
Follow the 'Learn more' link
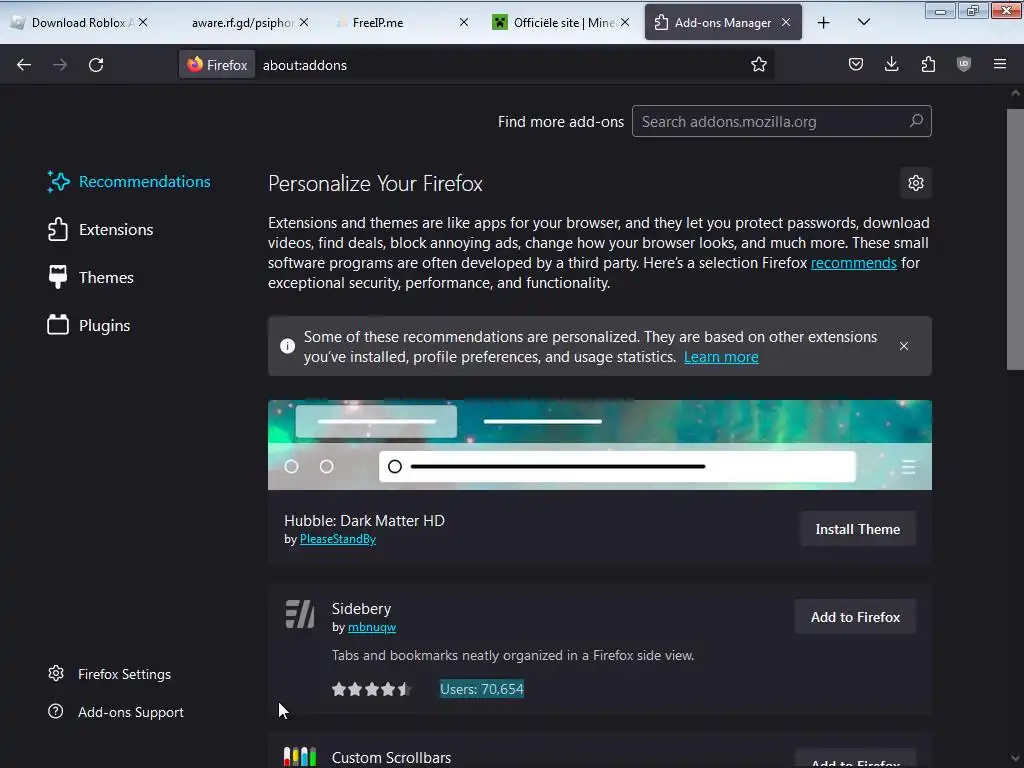tap(721, 357)
